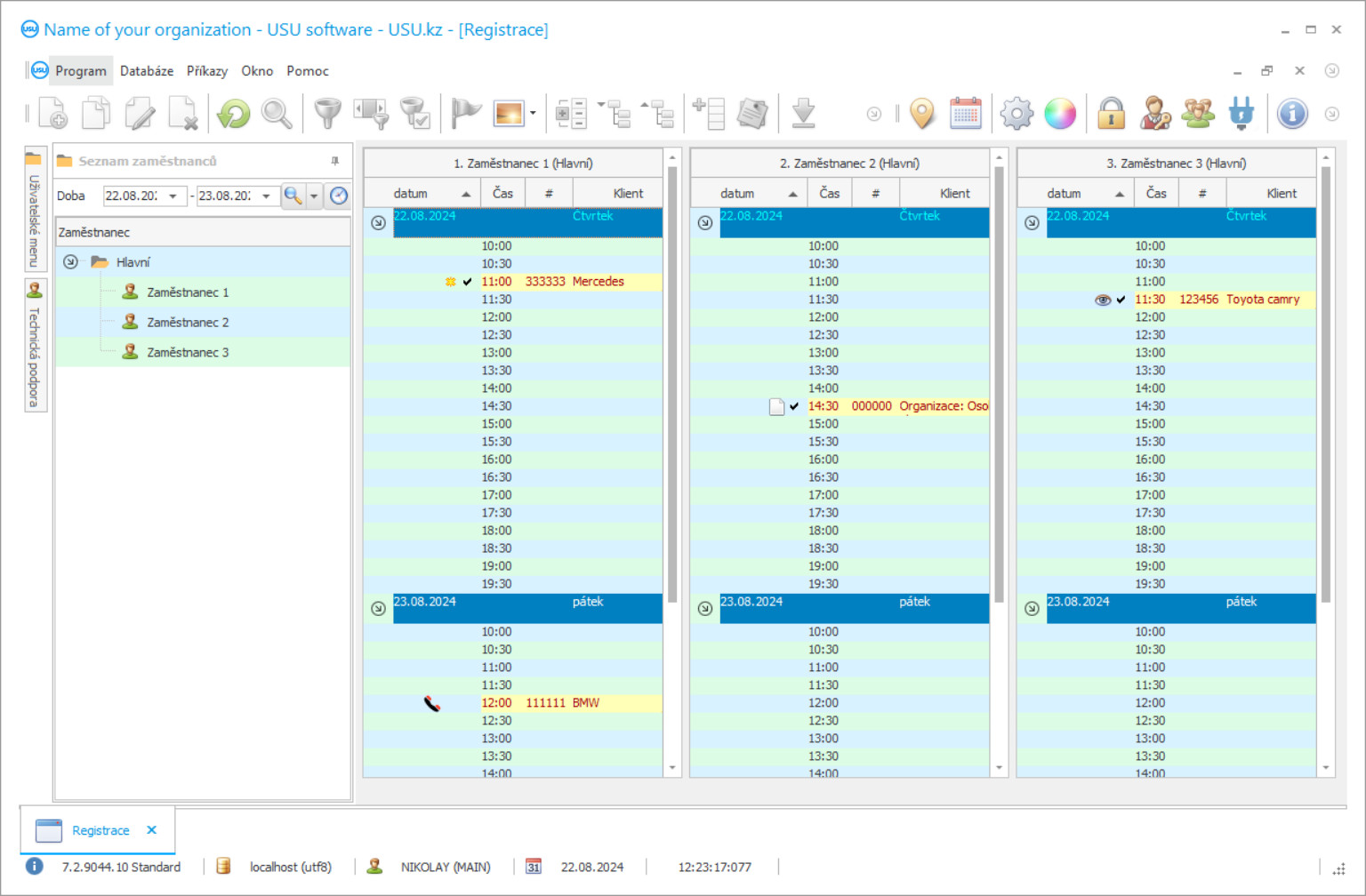Click the funnel filter icon
This screenshot has width=1366, height=896.
point(326,113)
